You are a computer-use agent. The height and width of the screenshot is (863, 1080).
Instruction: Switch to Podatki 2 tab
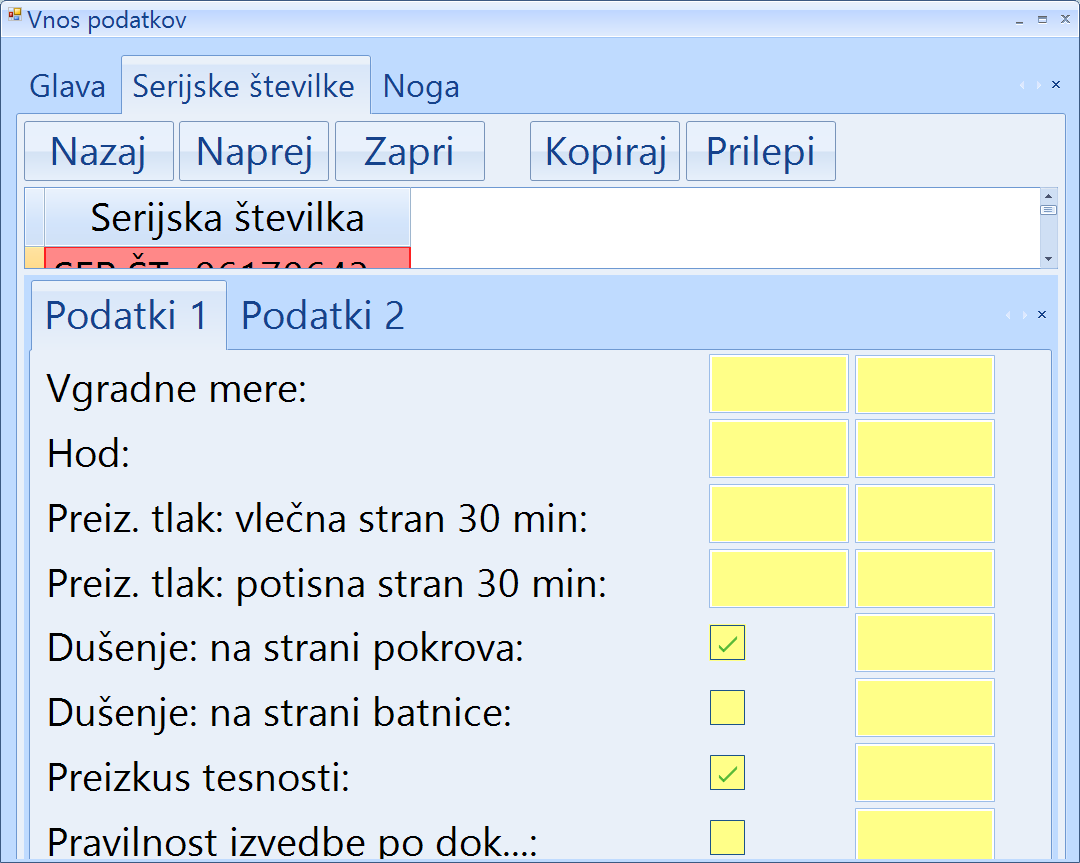322,315
